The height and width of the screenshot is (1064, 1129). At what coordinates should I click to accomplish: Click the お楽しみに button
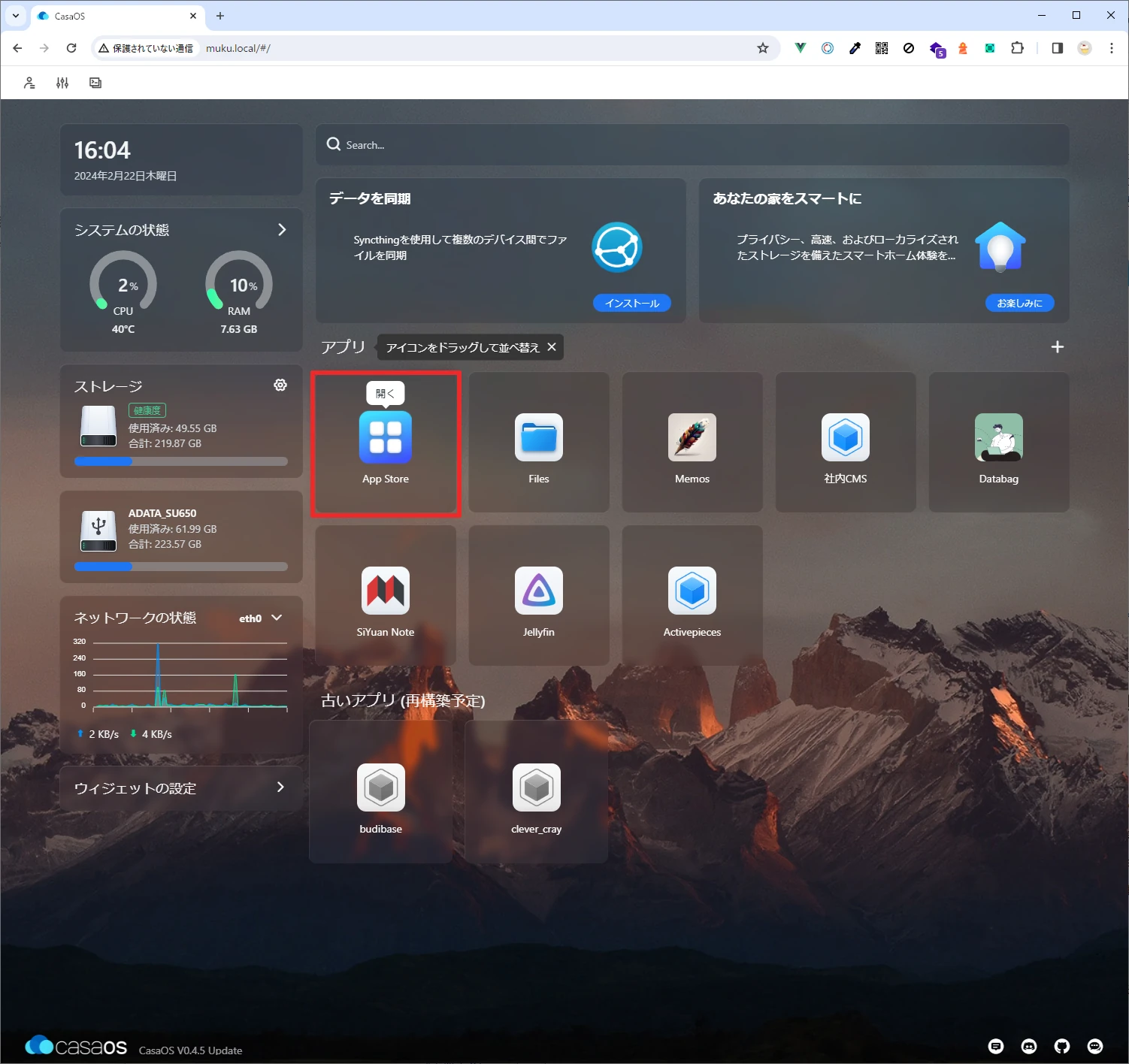click(1020, 303)
